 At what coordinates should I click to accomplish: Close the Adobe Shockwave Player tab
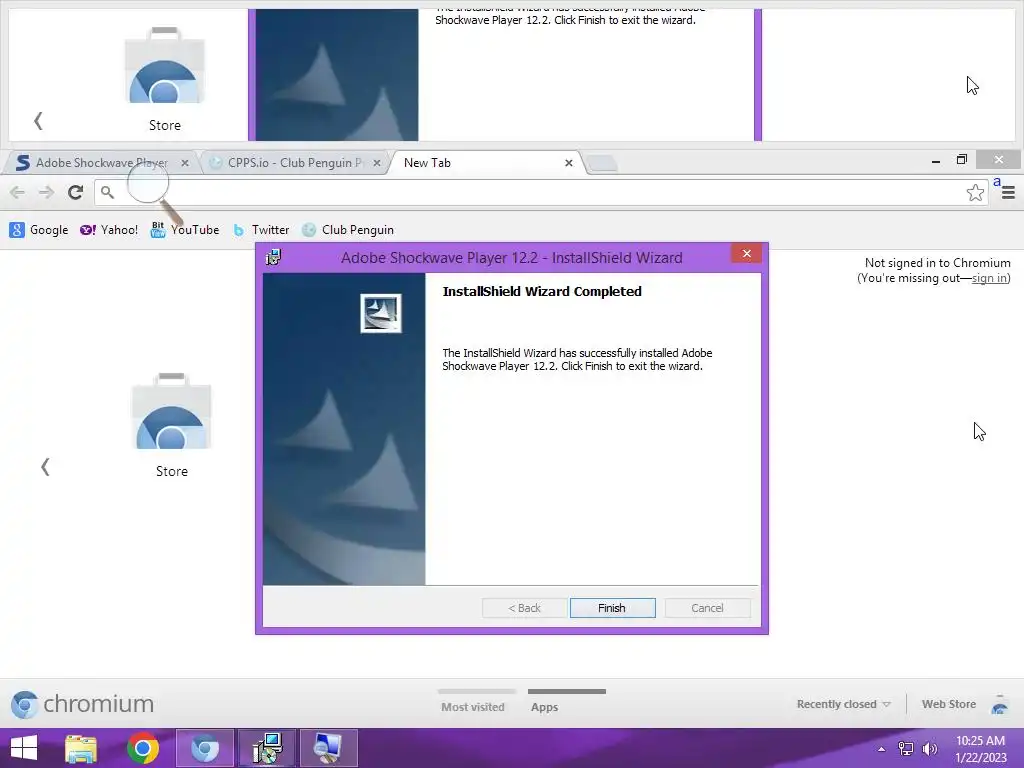(x=185, y=163)
